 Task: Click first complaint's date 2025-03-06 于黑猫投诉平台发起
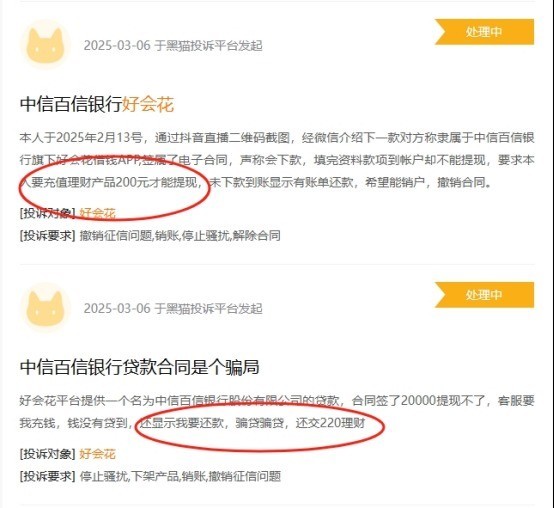(x=173, y=46)
